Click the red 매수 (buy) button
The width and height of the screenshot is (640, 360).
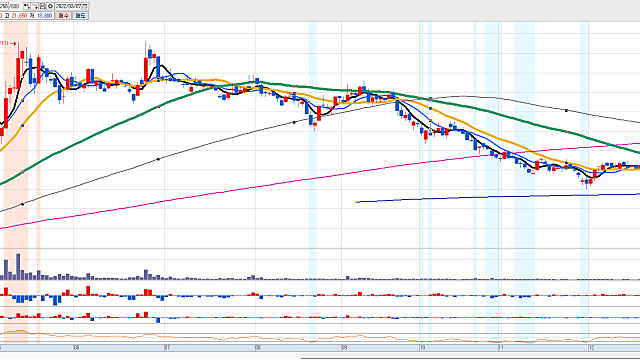point(64,16)
